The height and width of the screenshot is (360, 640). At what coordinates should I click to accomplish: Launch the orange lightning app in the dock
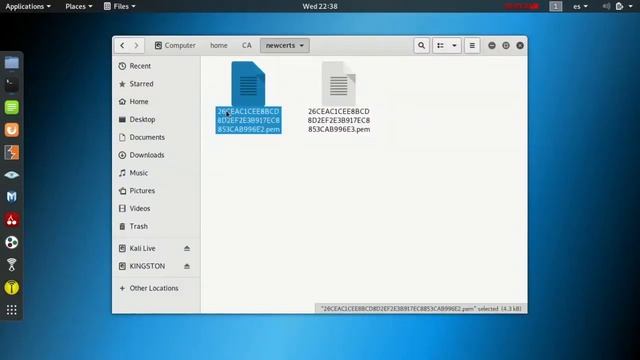[11, 152]
